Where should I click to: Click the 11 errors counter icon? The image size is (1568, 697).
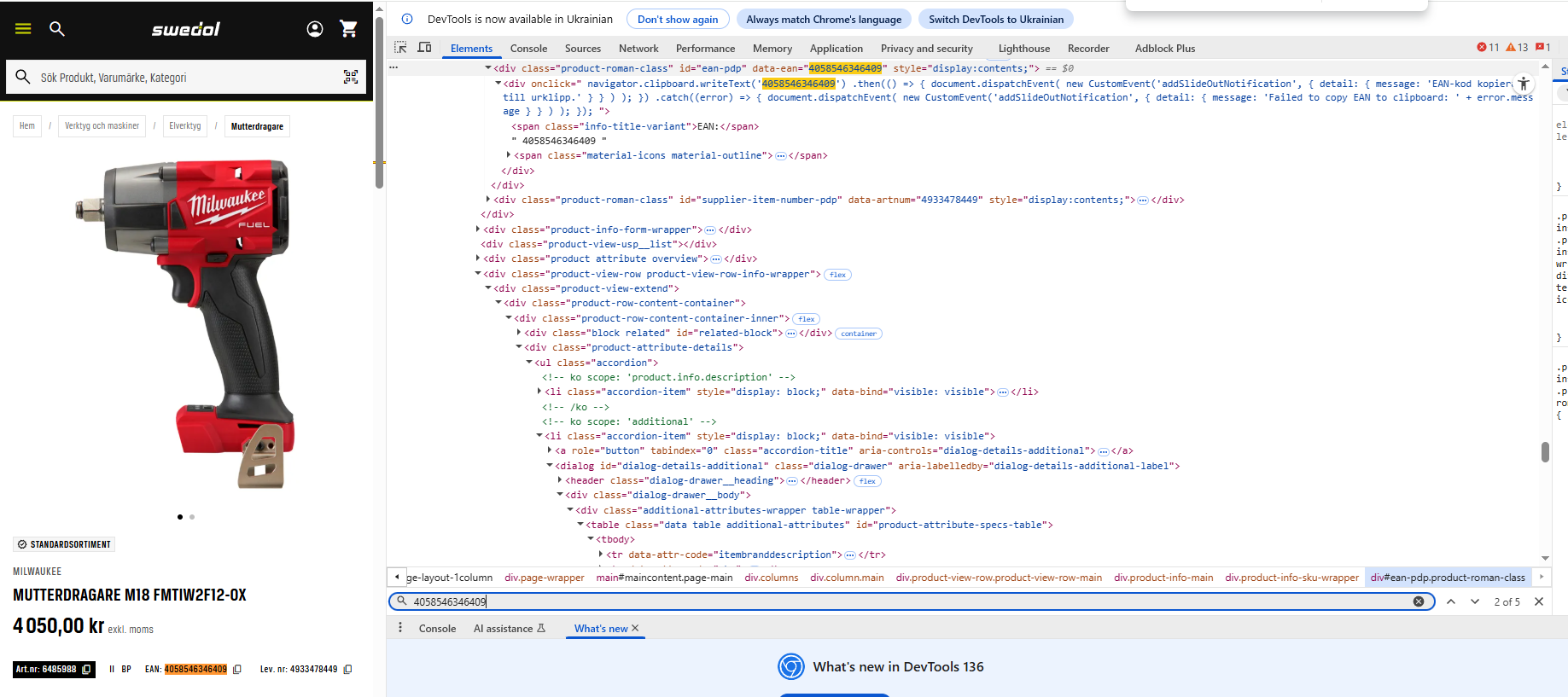1488,48
